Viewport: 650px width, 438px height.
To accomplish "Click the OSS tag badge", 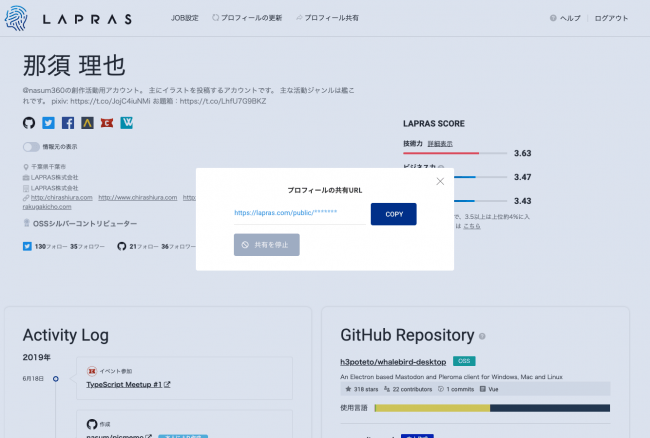I will tap(464, 361).
